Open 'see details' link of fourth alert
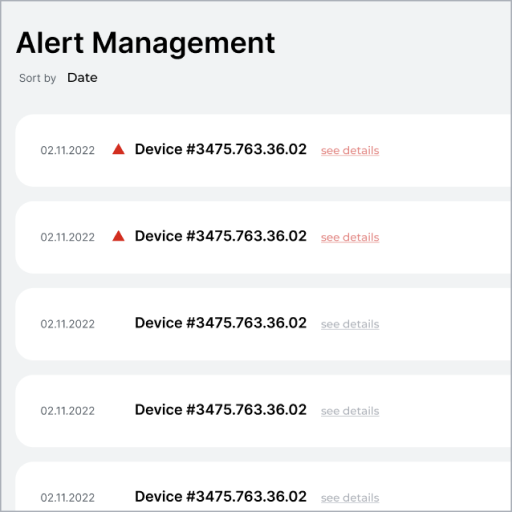The height and width of the screenshot is (512, 512). click(350, 411)
